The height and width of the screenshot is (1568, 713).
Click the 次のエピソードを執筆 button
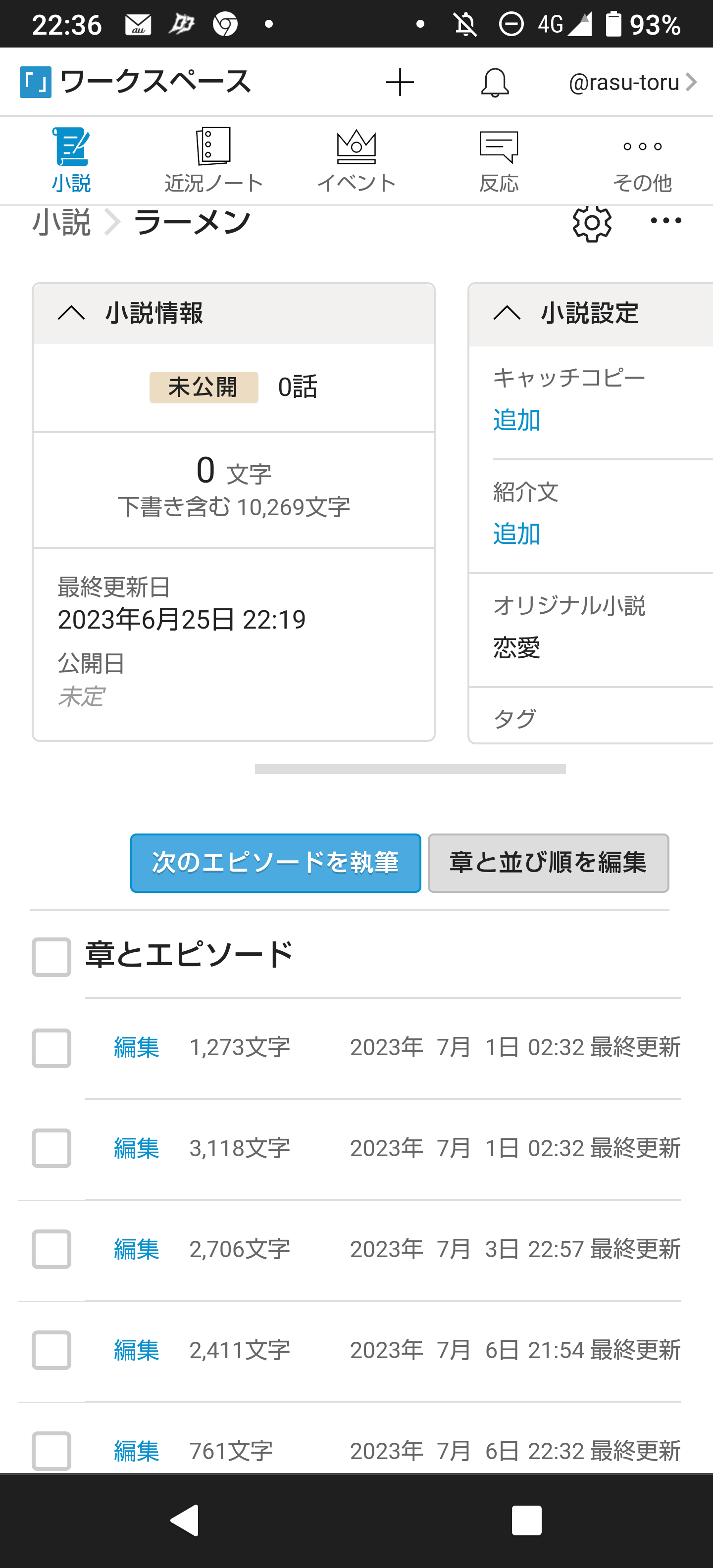(x=275, y=863)
